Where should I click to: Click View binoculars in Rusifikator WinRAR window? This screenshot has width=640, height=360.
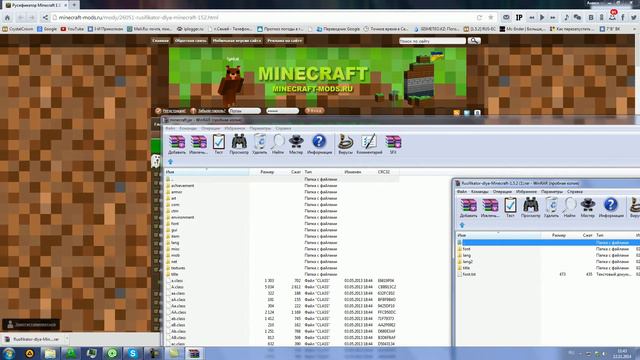(530, 208)
